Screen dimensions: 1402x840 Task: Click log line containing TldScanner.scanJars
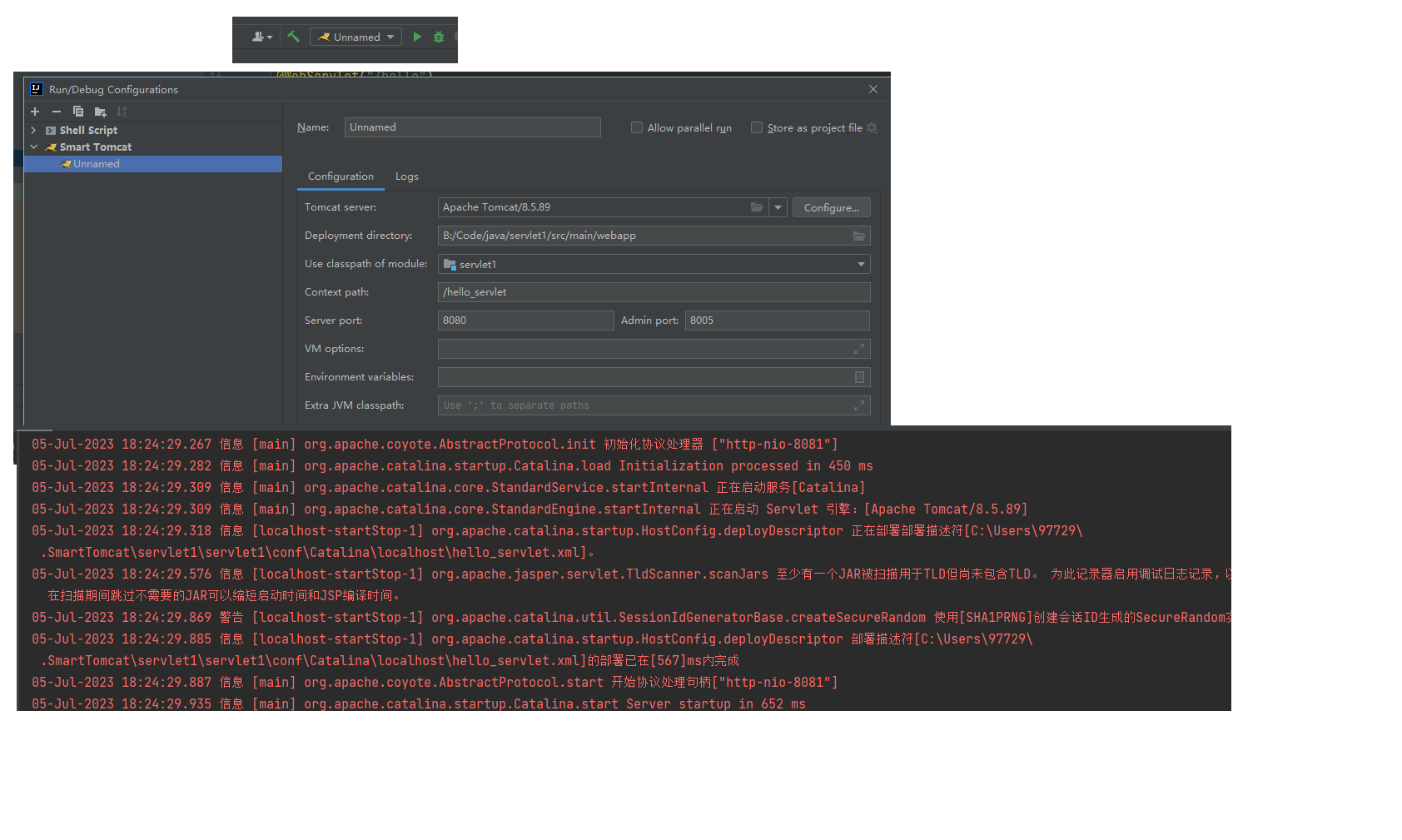(630, 574)
